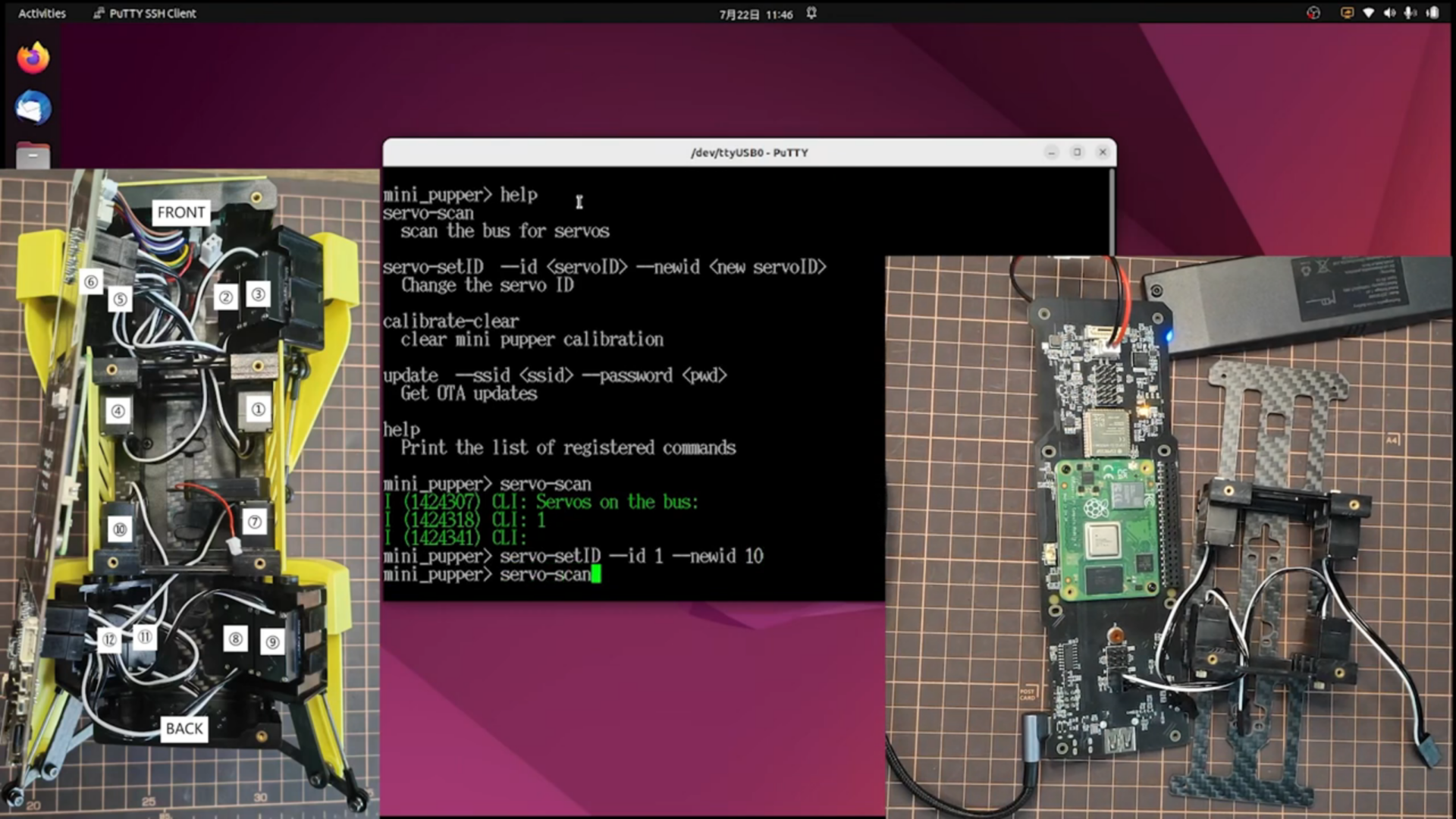
Task: Open Firefox from the dock
Action: click(x=33, y=58)
